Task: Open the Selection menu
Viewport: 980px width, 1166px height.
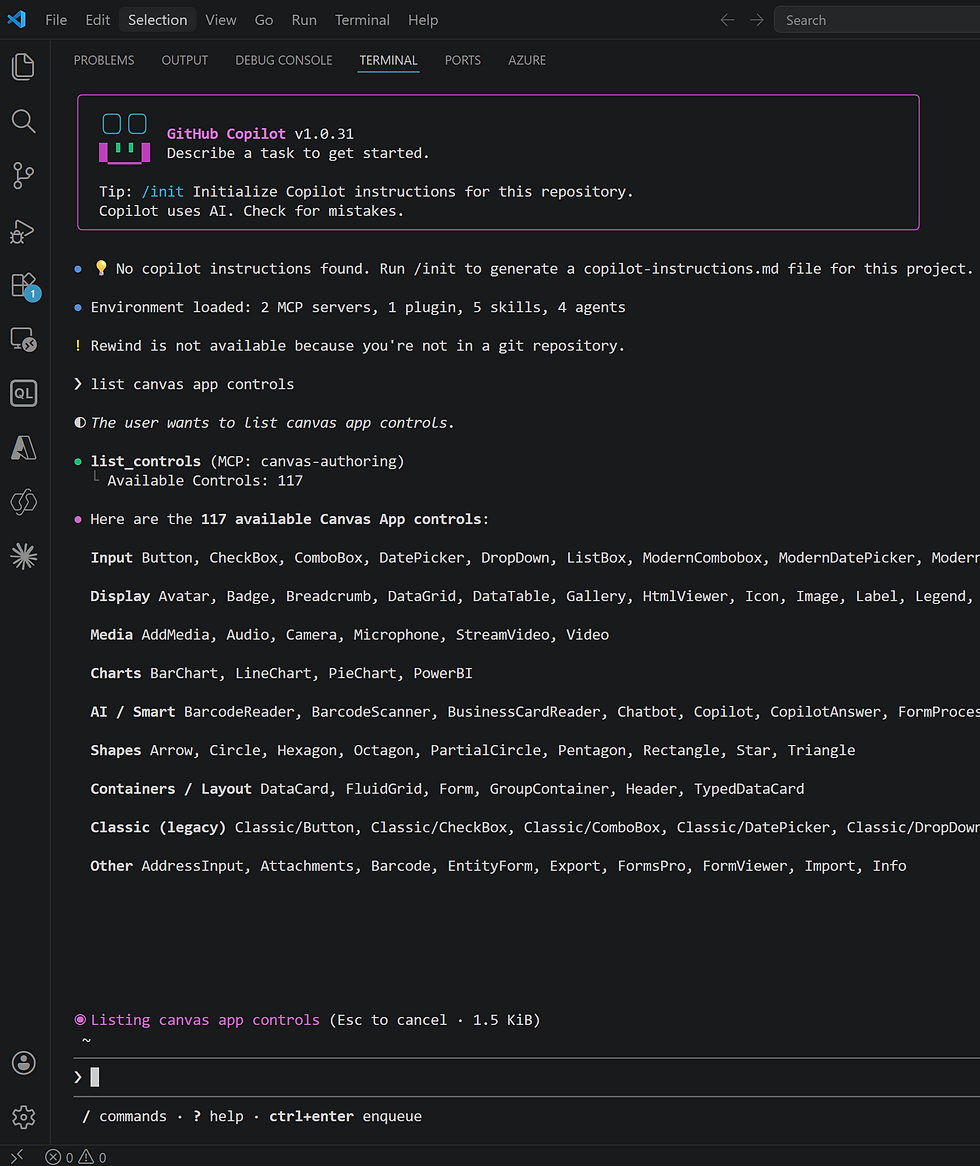Action: tap(158, 20)
